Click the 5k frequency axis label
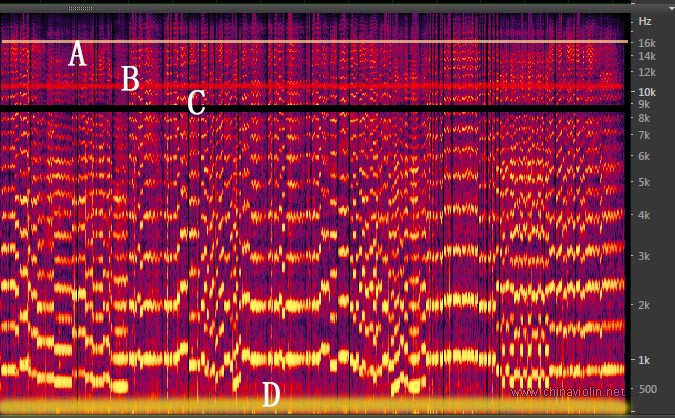675x418 pixels. (645, 182)
